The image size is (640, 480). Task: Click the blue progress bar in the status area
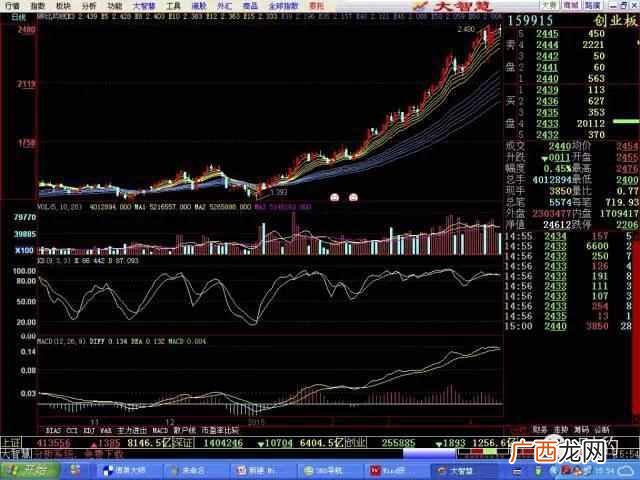click(x=429, y=453)
